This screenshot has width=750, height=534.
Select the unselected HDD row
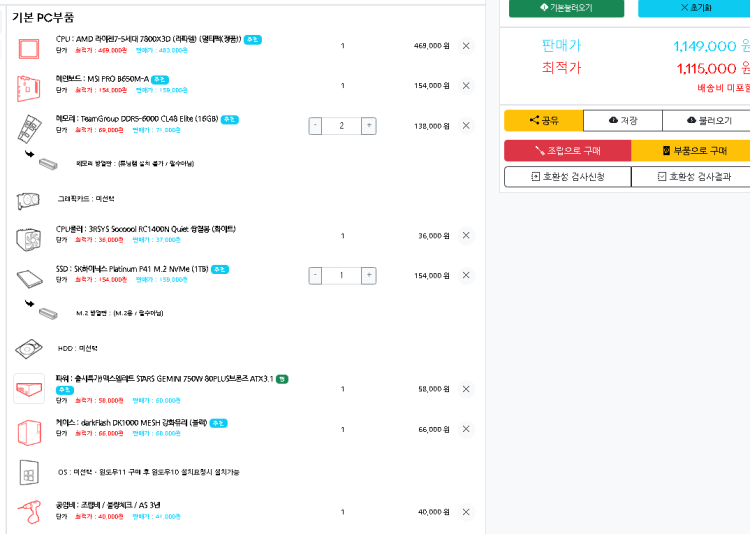77,348
